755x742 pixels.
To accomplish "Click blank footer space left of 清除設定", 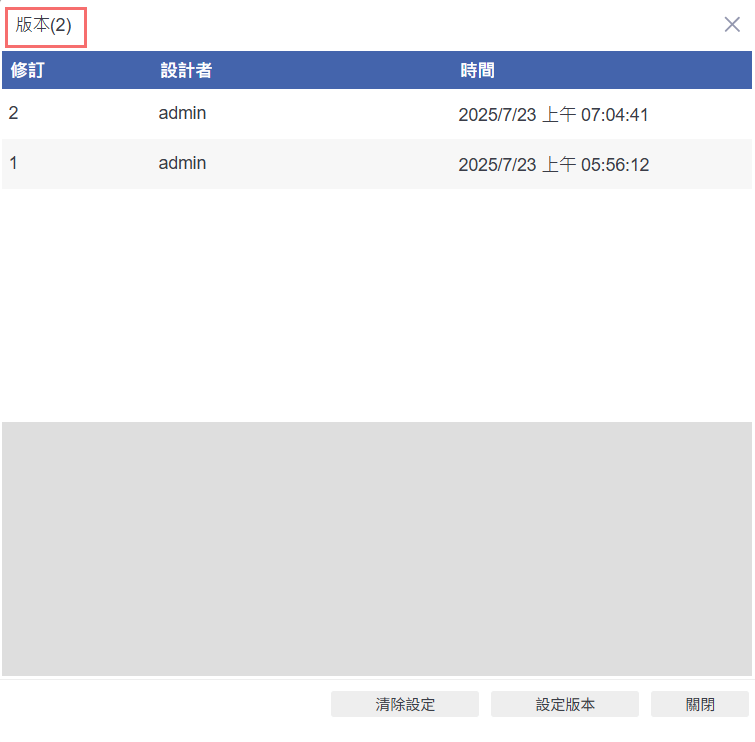I will coord(165,704).
